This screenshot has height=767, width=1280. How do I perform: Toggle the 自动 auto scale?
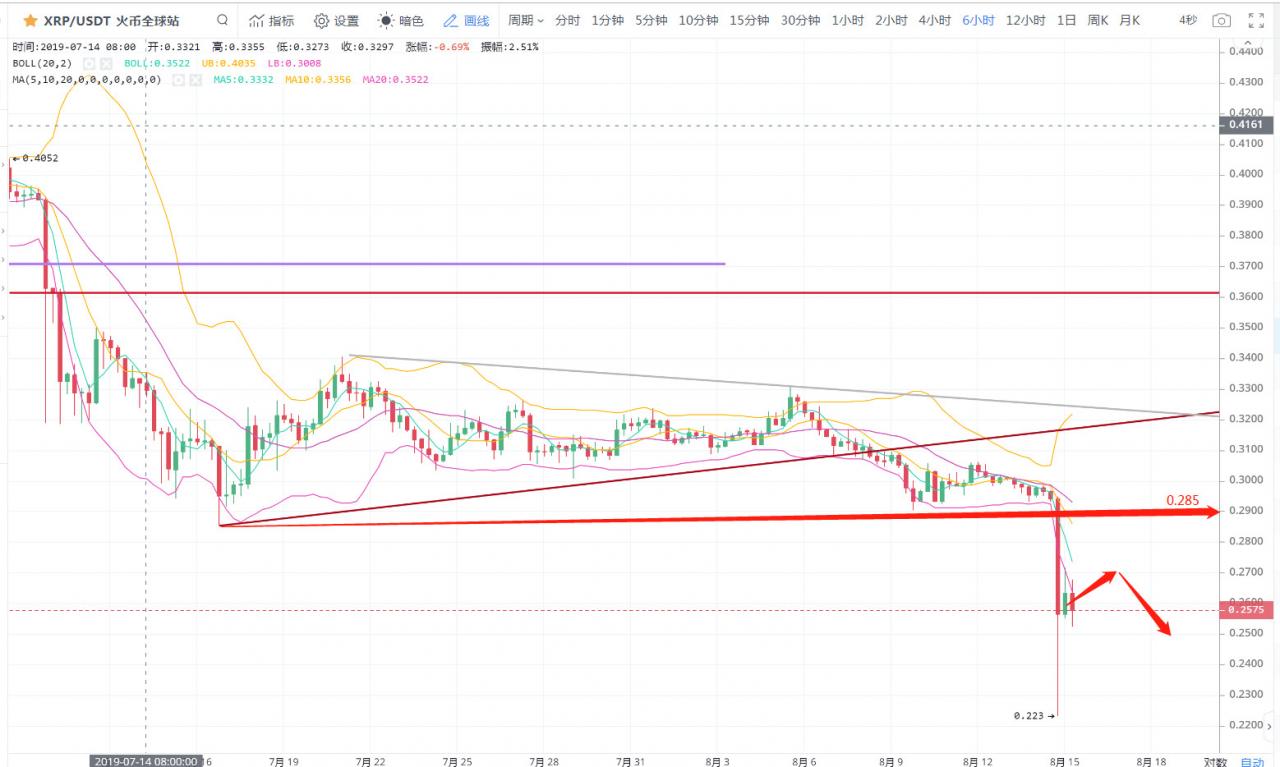pos(1253,761)
